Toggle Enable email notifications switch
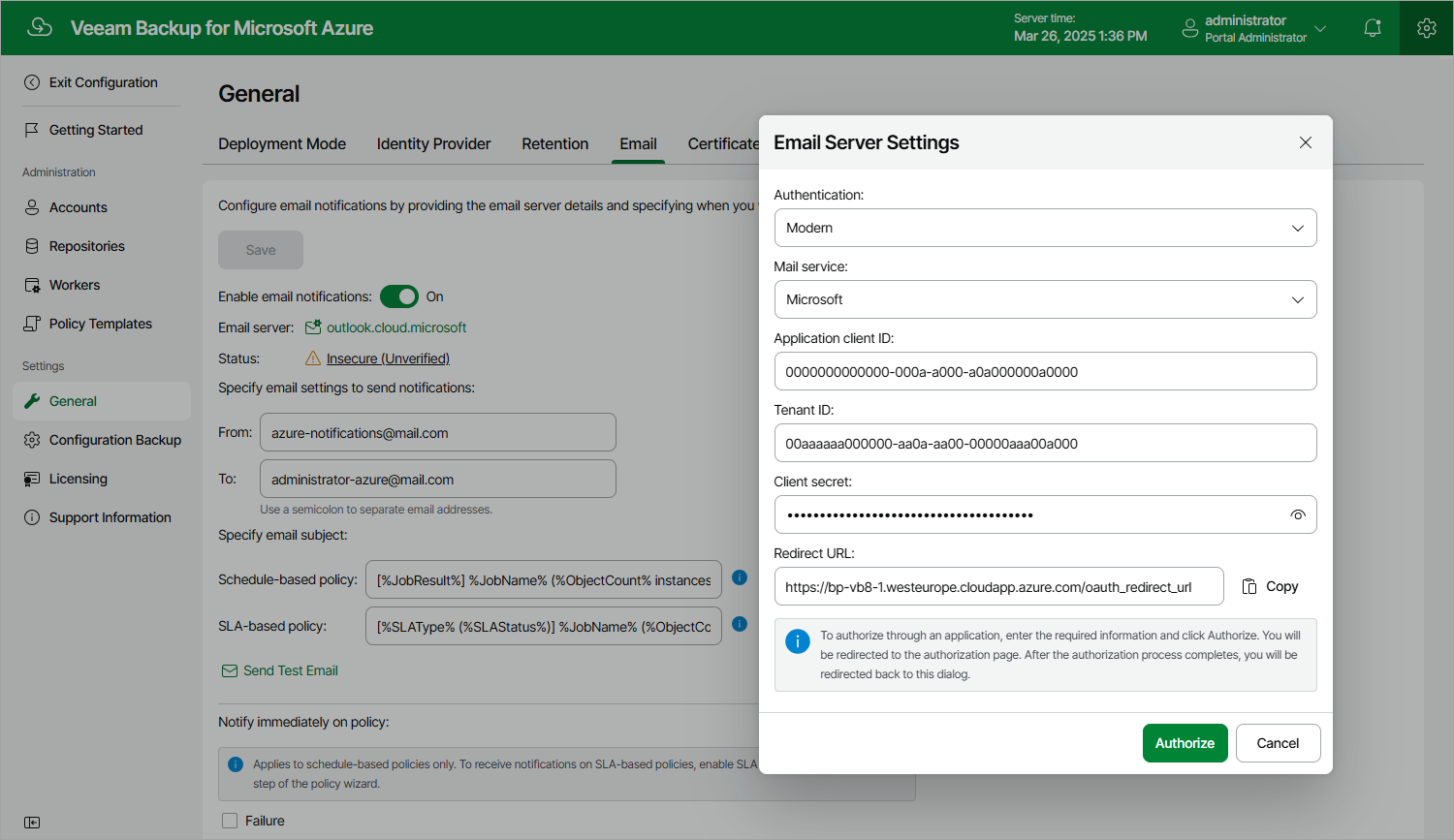This screenshot has width=1454, height=840. point(399,296)
